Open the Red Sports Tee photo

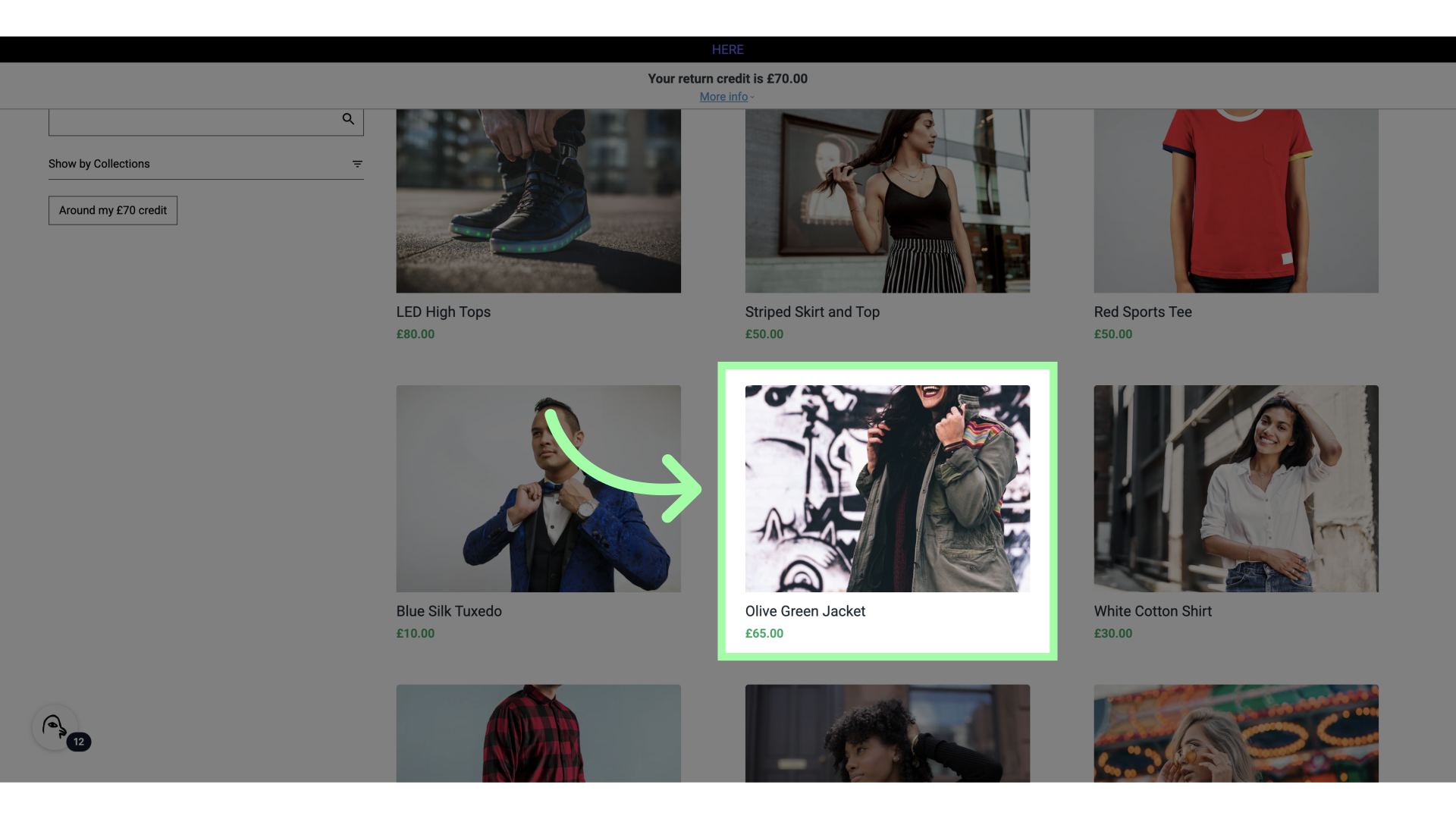coord(1236,201)
